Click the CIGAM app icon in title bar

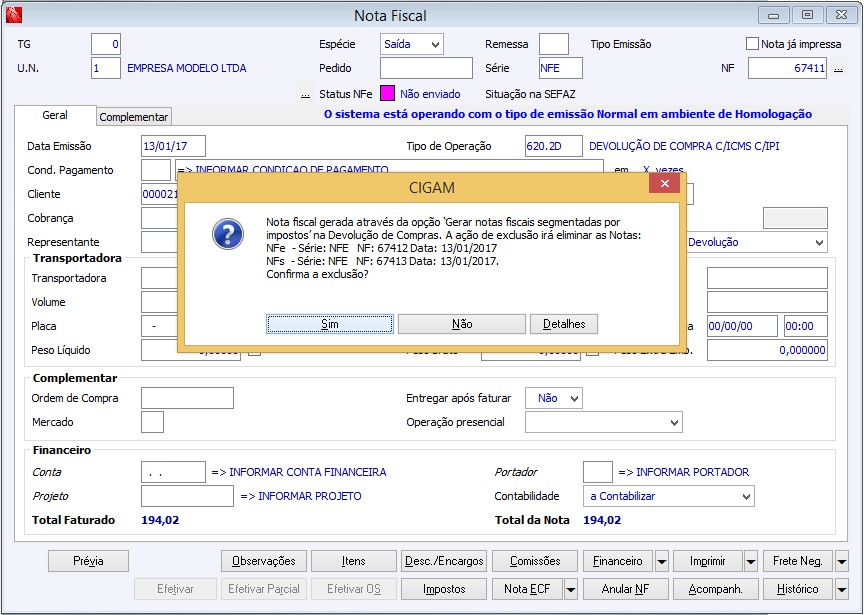tap(13, 15)
